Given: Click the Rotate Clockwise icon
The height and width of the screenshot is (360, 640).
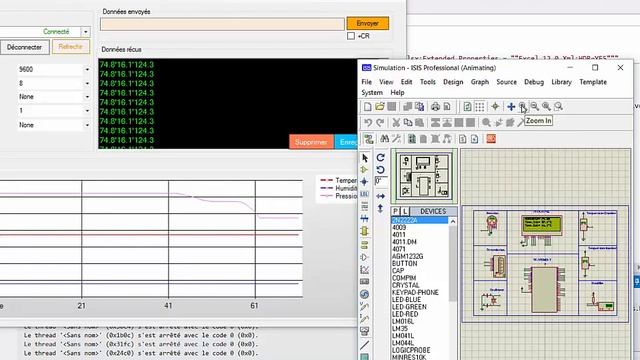Looking at the screenshot, I should 380,158.
